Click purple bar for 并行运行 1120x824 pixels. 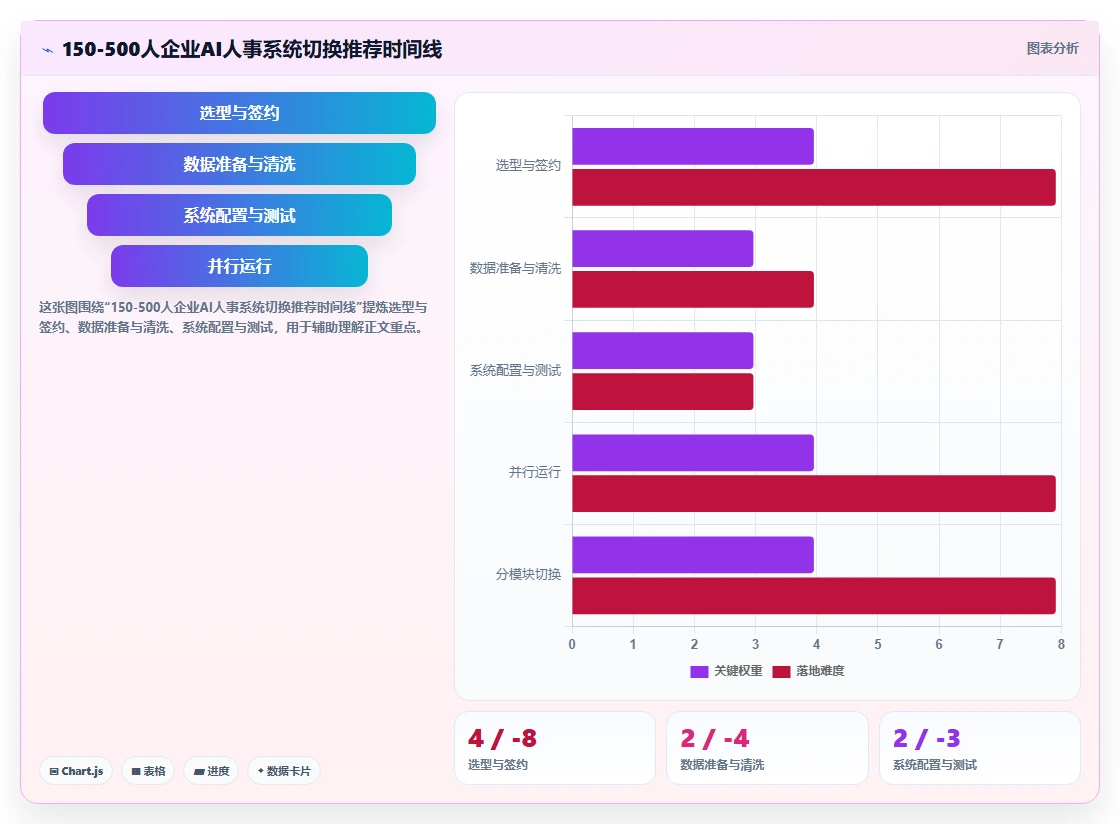point(693,453)
